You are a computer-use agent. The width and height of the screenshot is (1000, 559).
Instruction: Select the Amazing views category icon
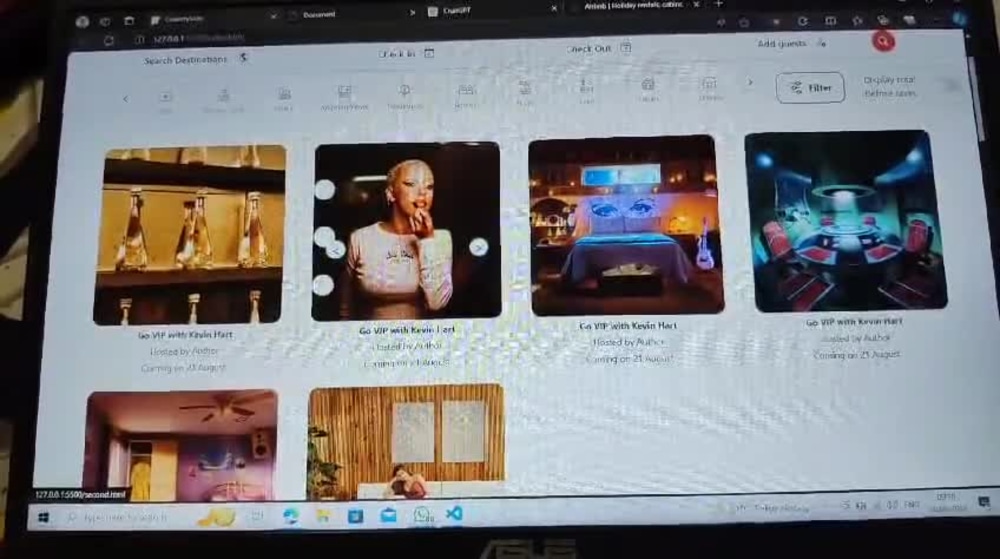click(344, 98)
